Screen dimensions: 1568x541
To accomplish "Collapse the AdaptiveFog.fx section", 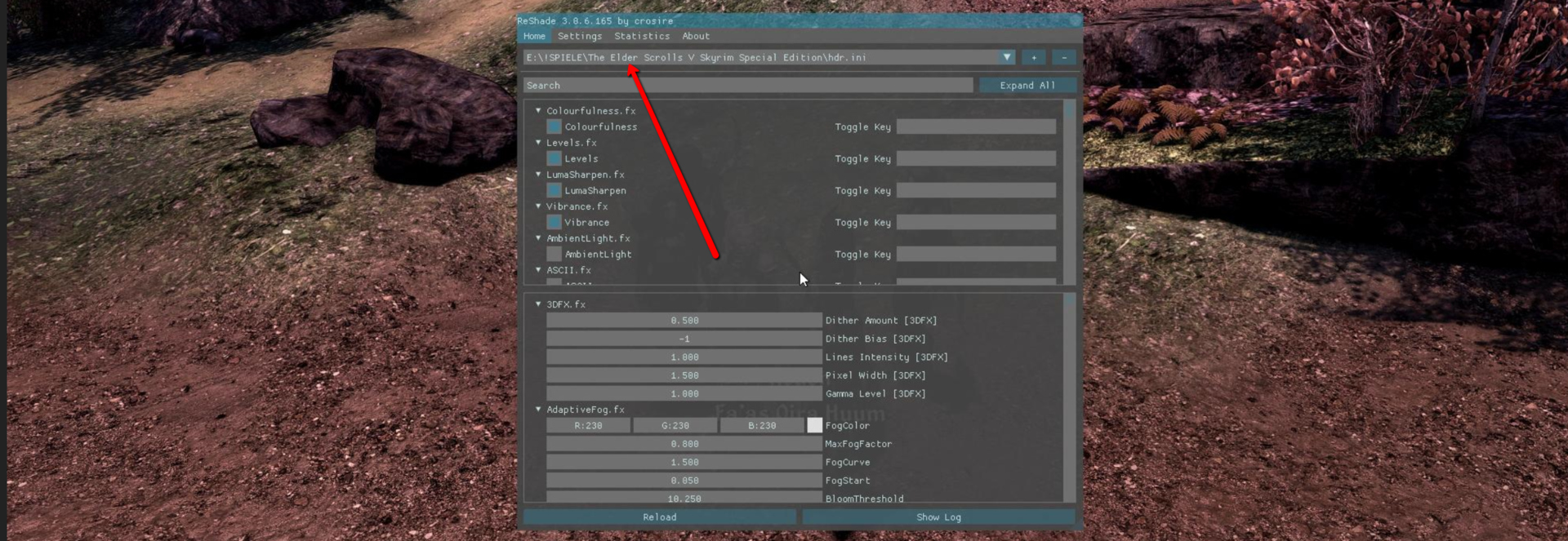I will click(x=538, y=409).
